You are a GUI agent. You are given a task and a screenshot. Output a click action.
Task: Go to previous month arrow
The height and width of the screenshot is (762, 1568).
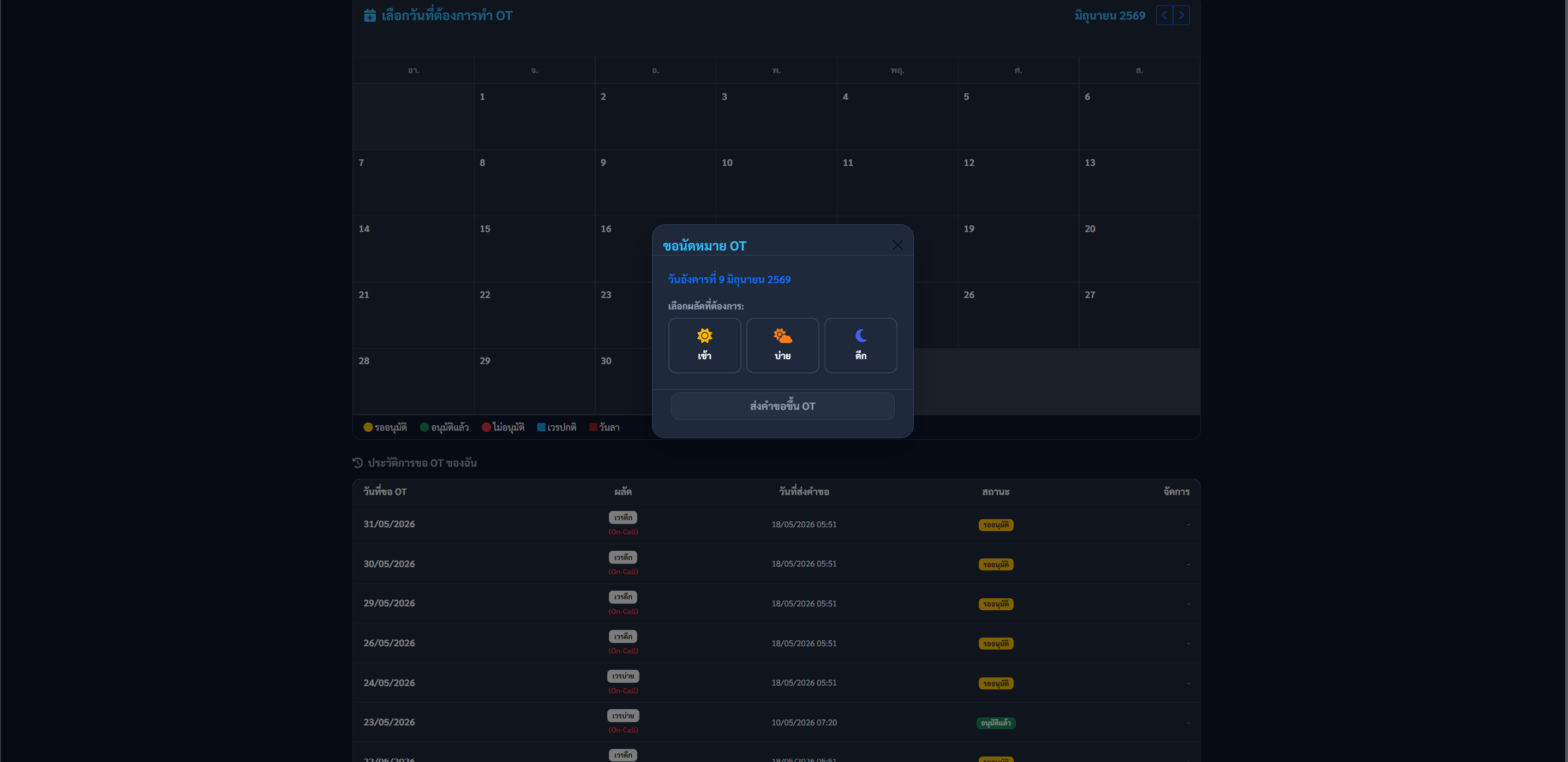coord(1164,15)
